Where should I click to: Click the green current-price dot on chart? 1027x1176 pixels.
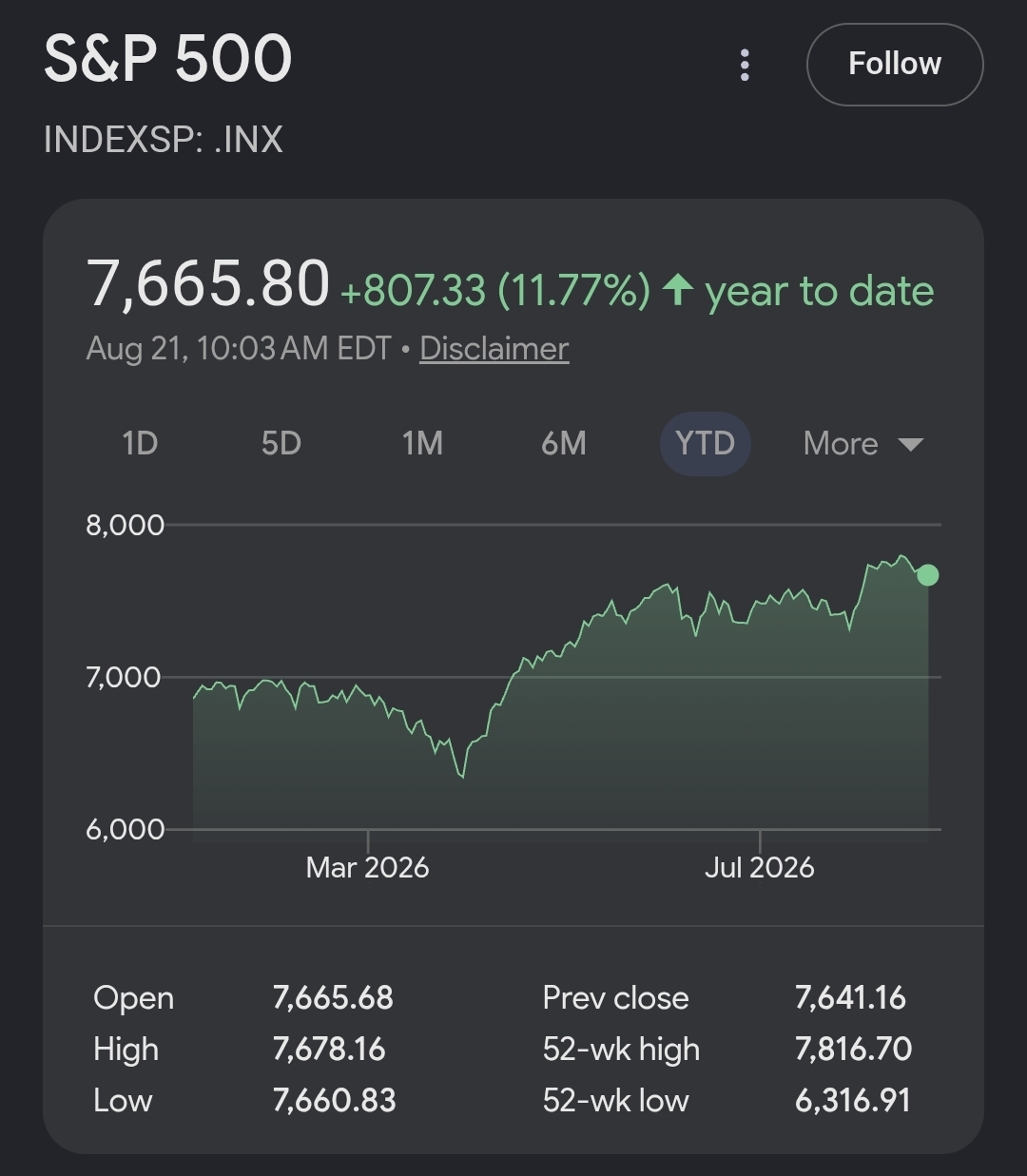928,575
